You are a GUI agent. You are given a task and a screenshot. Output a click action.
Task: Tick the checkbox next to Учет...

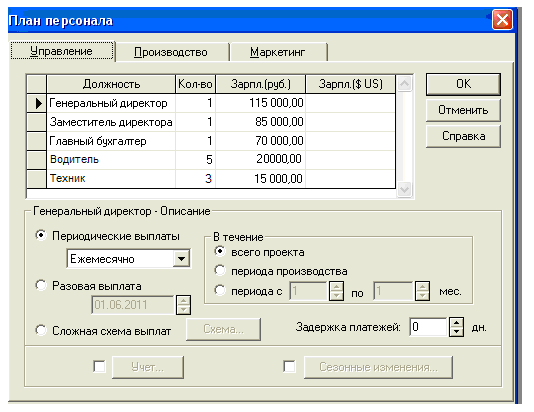pos(99,367)
